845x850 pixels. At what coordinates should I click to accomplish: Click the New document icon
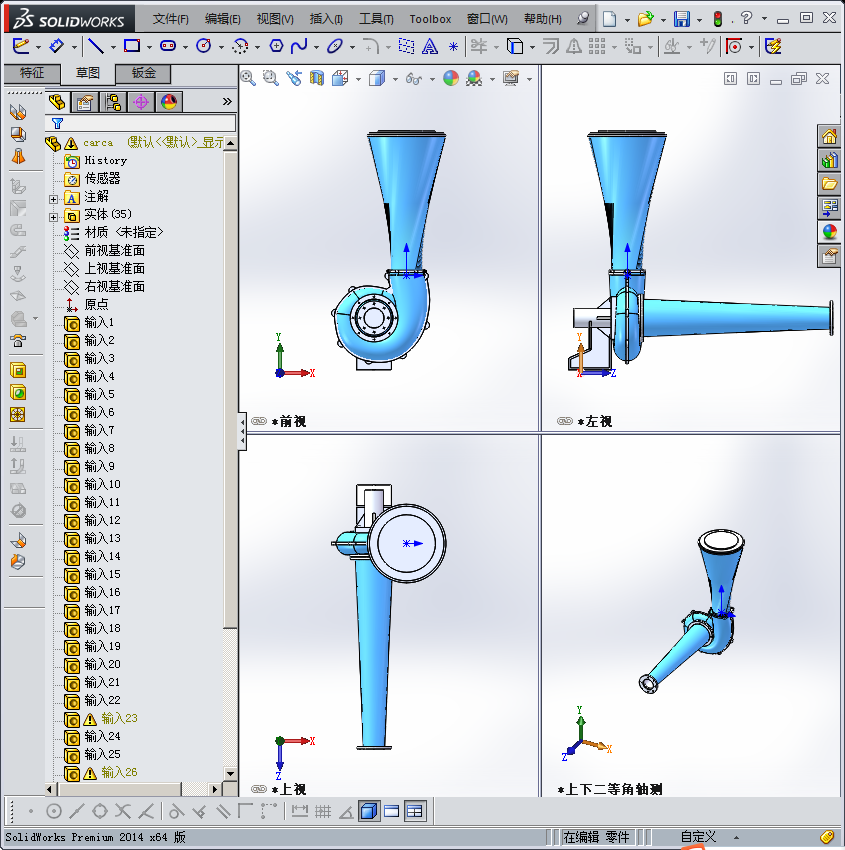click(610, 19)
